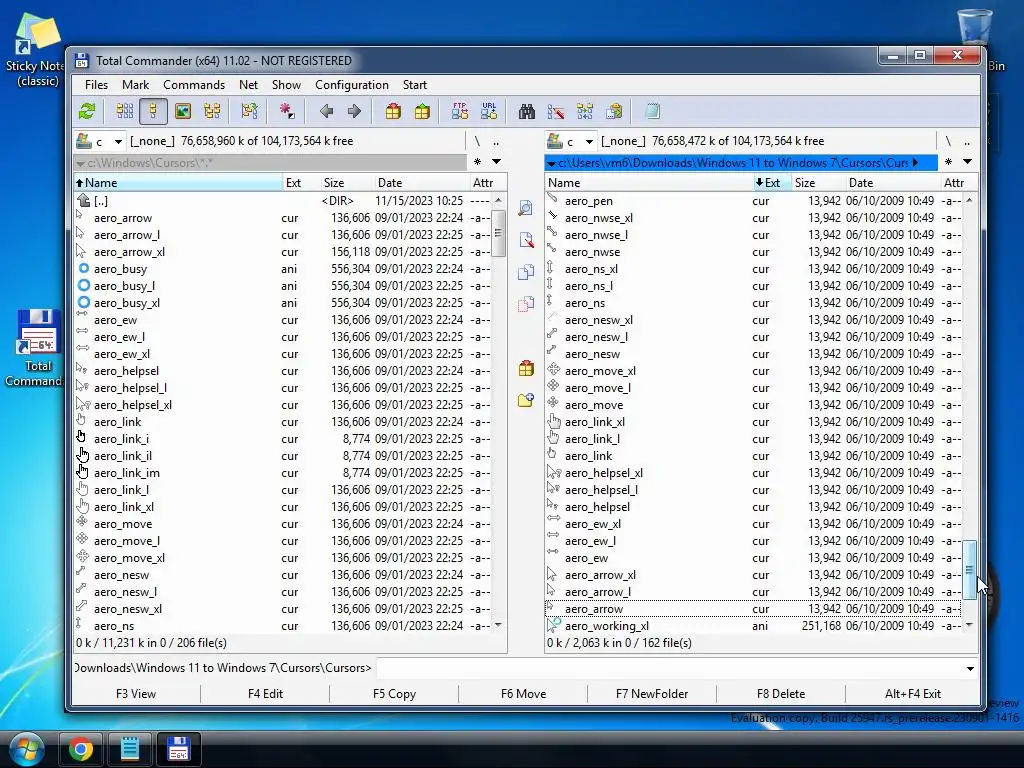Open the right panel favorites asterisk button
Viewport: 1024px width, 768px height.
(x=948, y=162)
